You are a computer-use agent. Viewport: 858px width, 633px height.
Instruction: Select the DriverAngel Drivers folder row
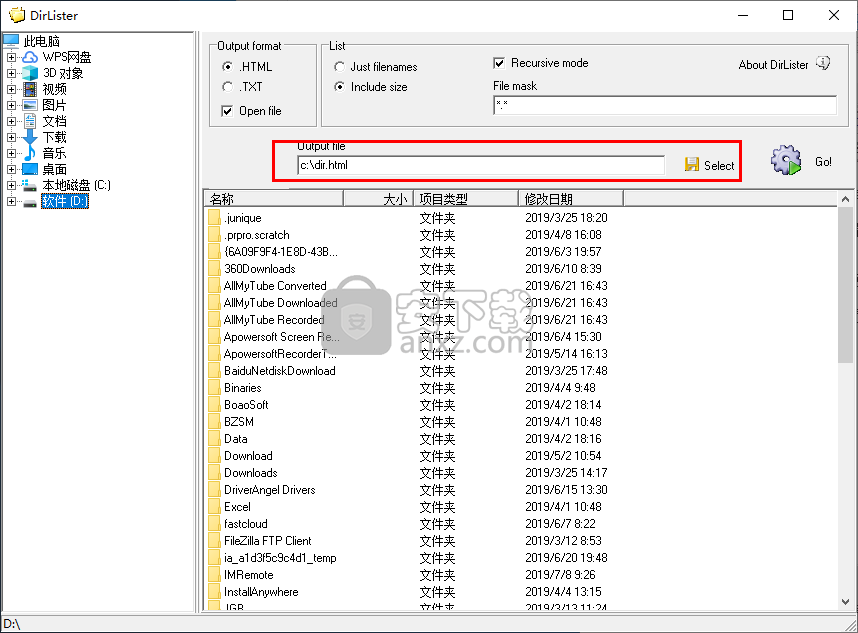[269, 490]
